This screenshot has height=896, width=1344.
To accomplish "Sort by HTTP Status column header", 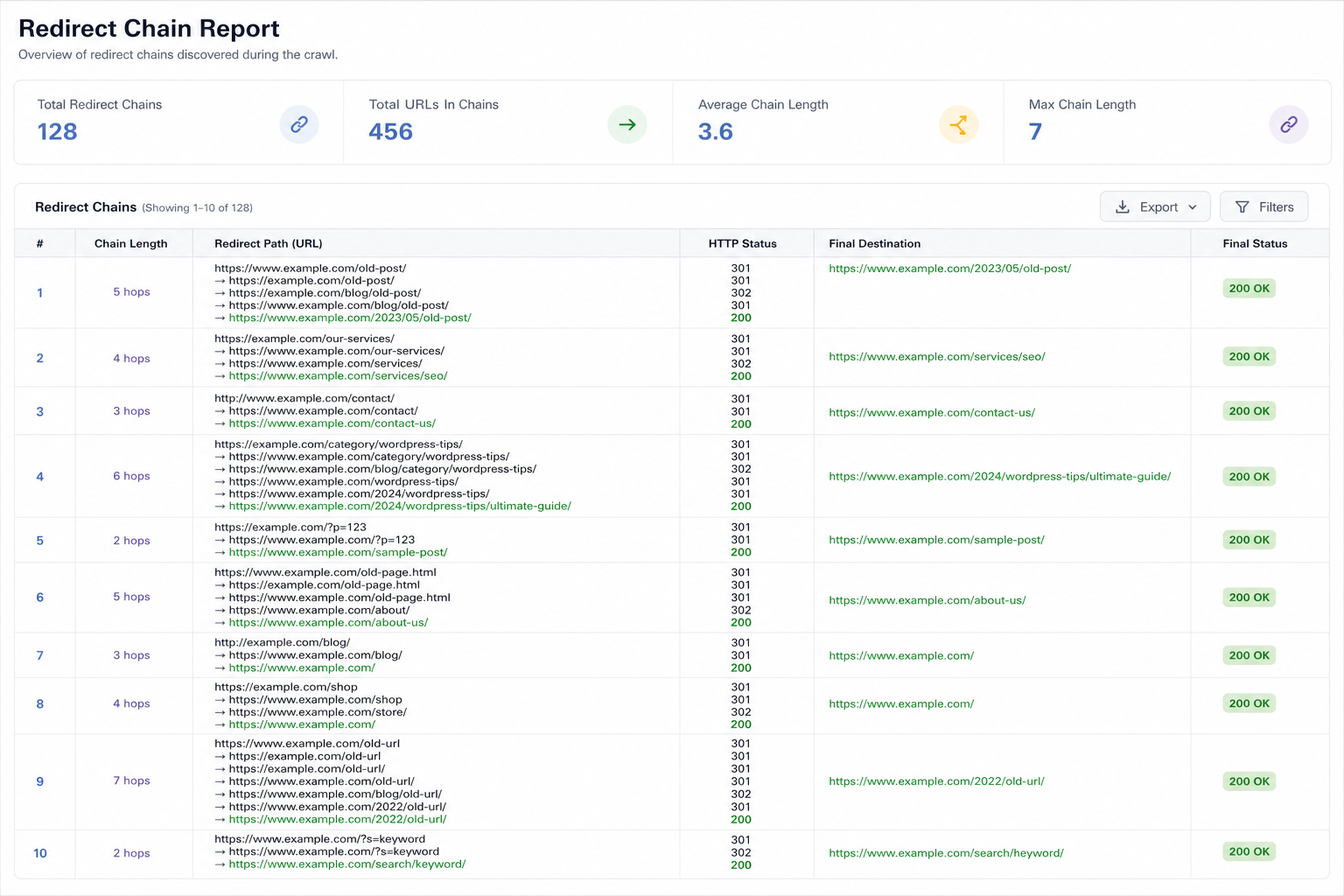I will (x=742, y=243).
